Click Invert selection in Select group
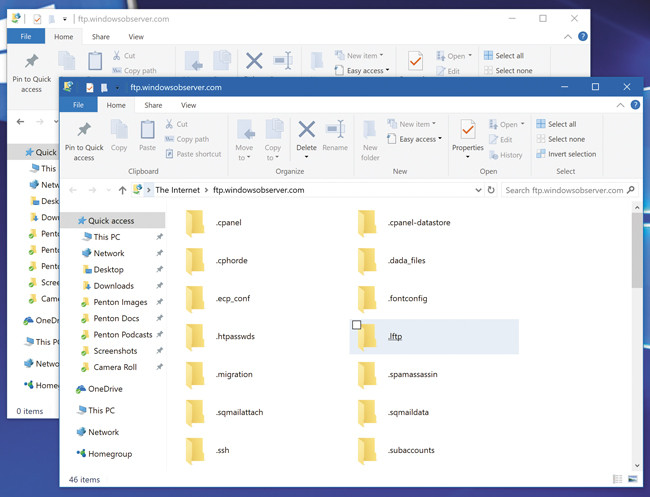 point(571,154)
